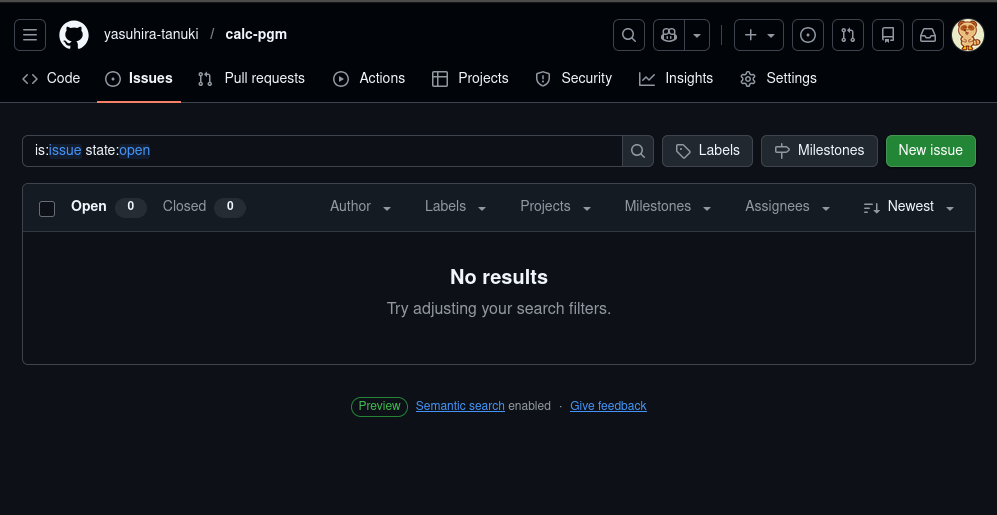
Task: Switch to the Pull requests tab
Action: coord(251,78)
